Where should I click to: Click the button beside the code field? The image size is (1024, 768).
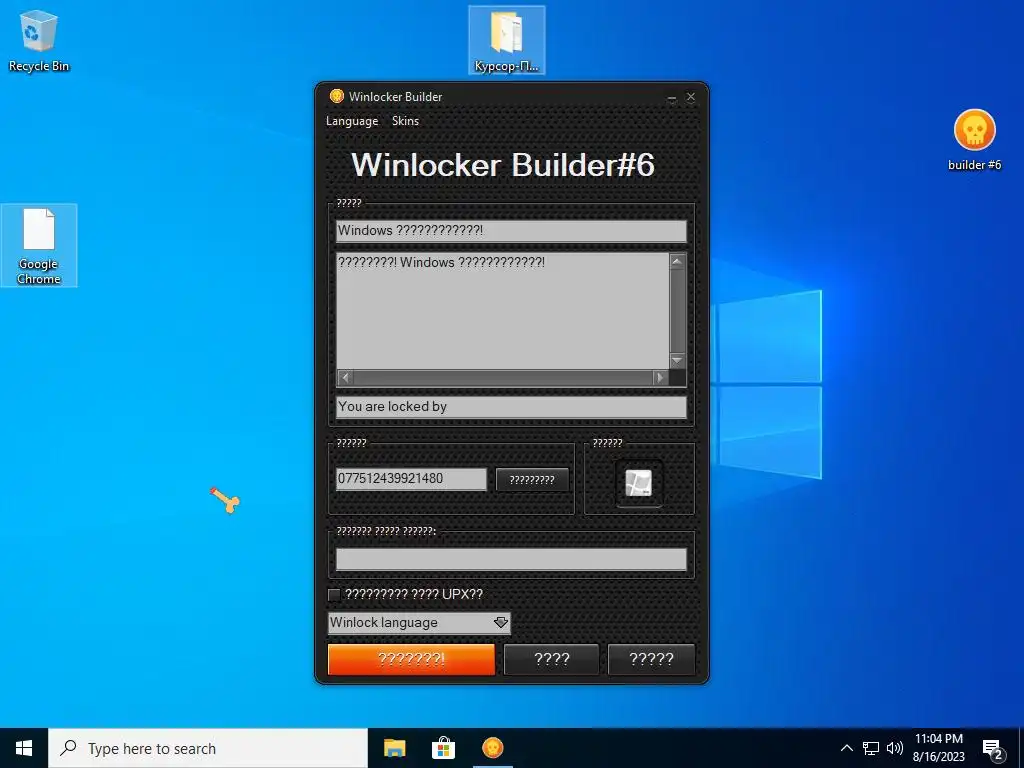click(x=532, y=479)
